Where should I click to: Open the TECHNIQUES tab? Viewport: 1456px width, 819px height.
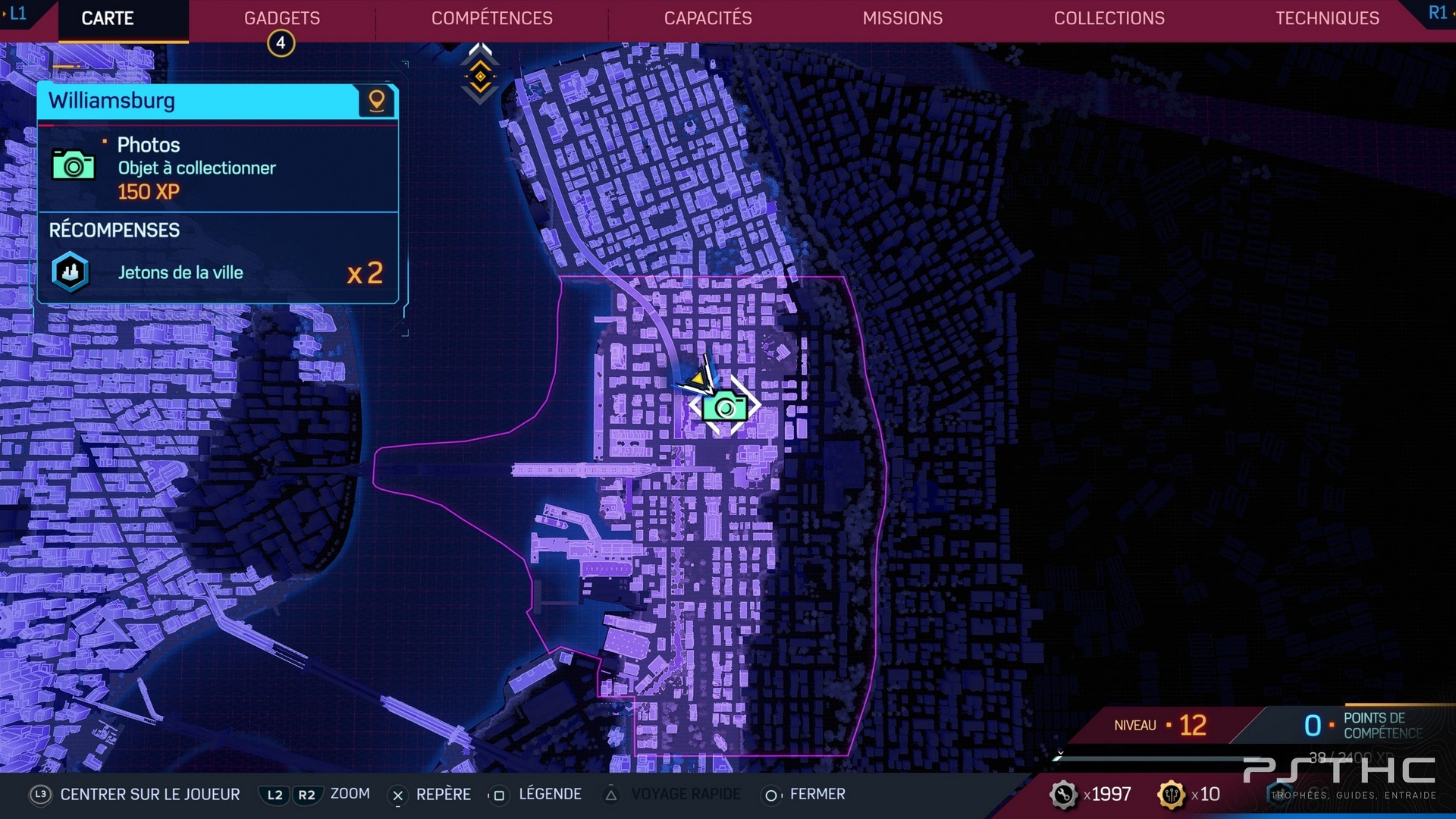[x=1327, y=18]
